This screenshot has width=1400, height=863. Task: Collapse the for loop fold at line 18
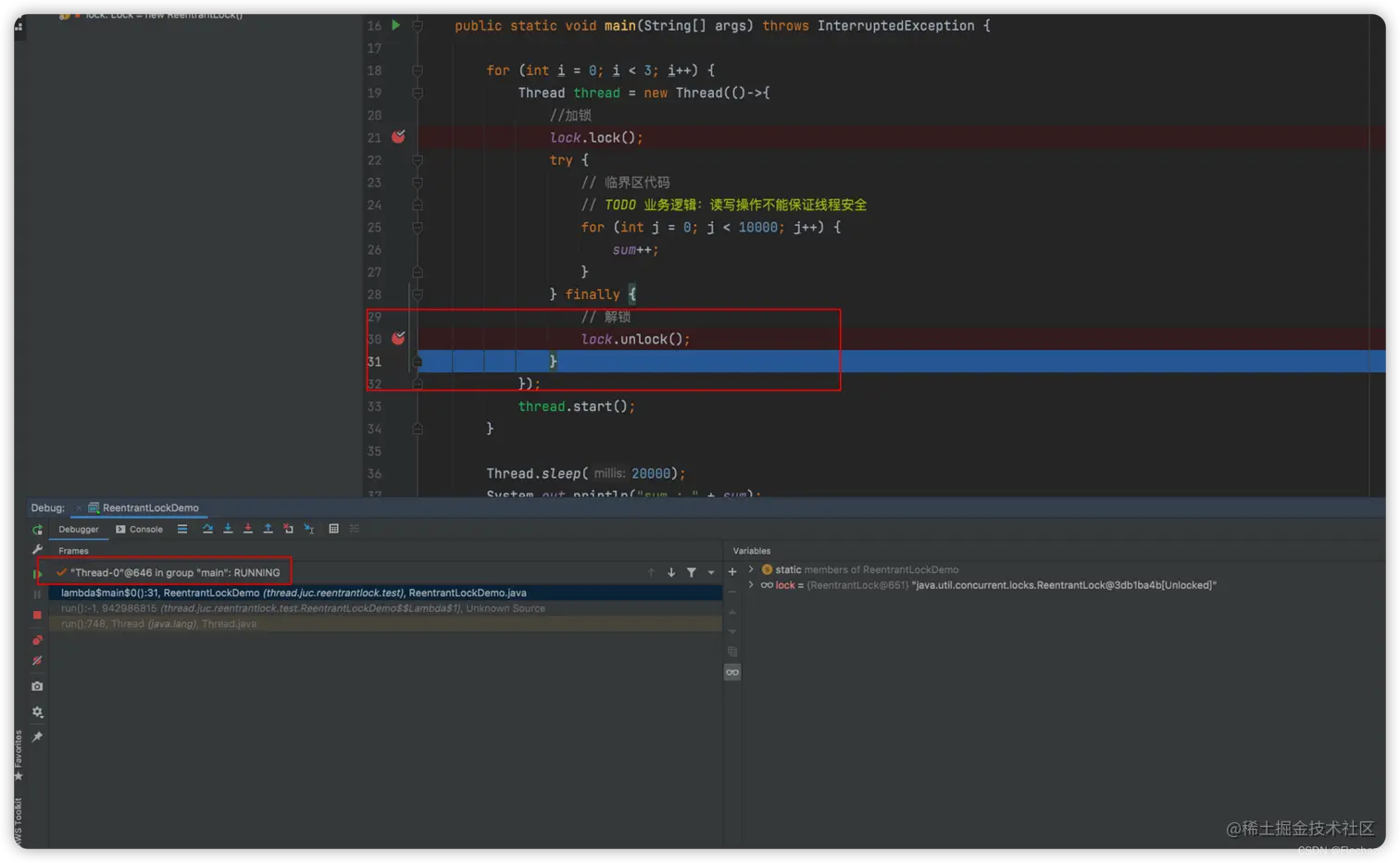[x=418, y=70]
